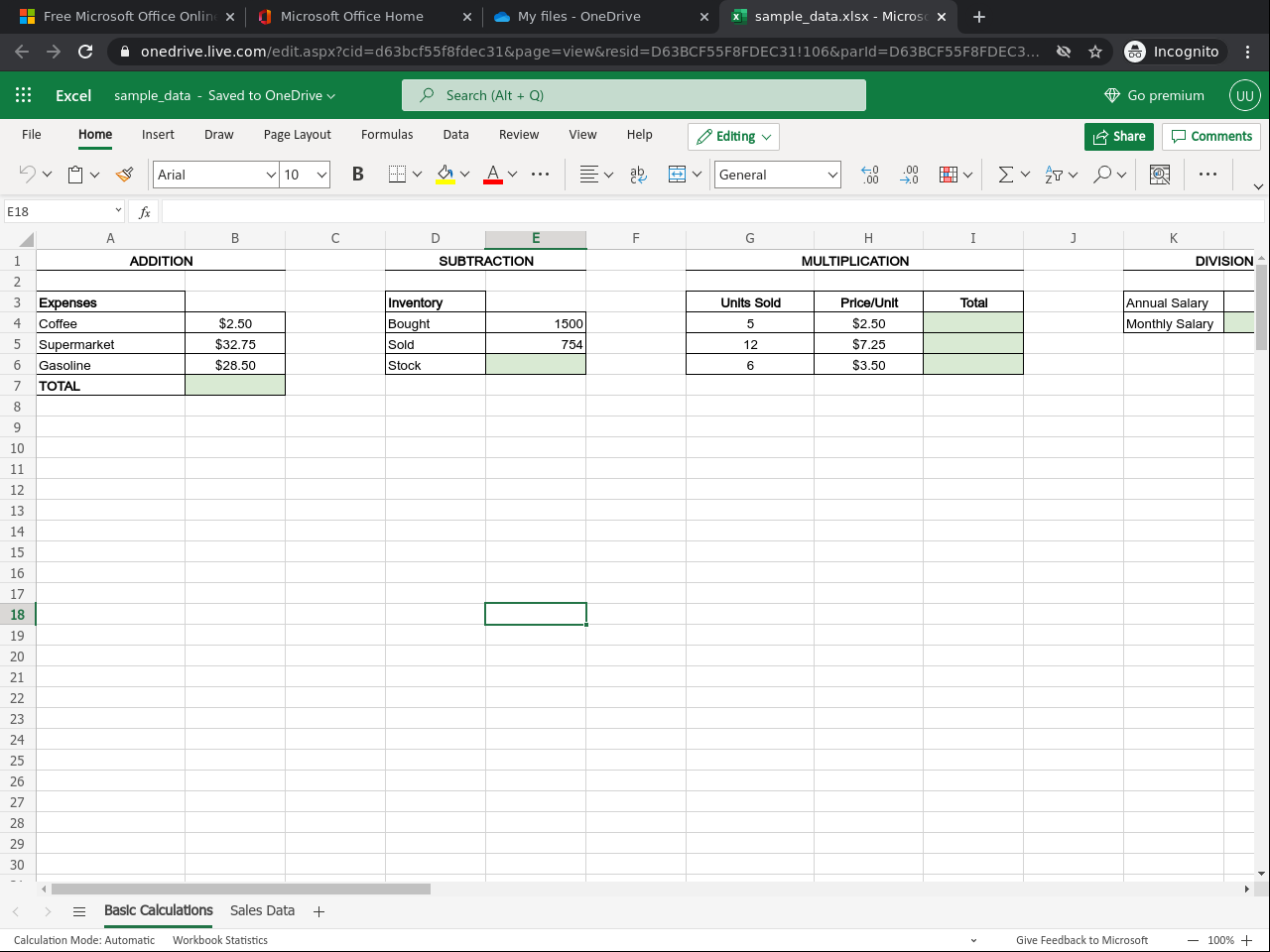
Task: Click the Increase Decimal icon
Action: (869, 175)
